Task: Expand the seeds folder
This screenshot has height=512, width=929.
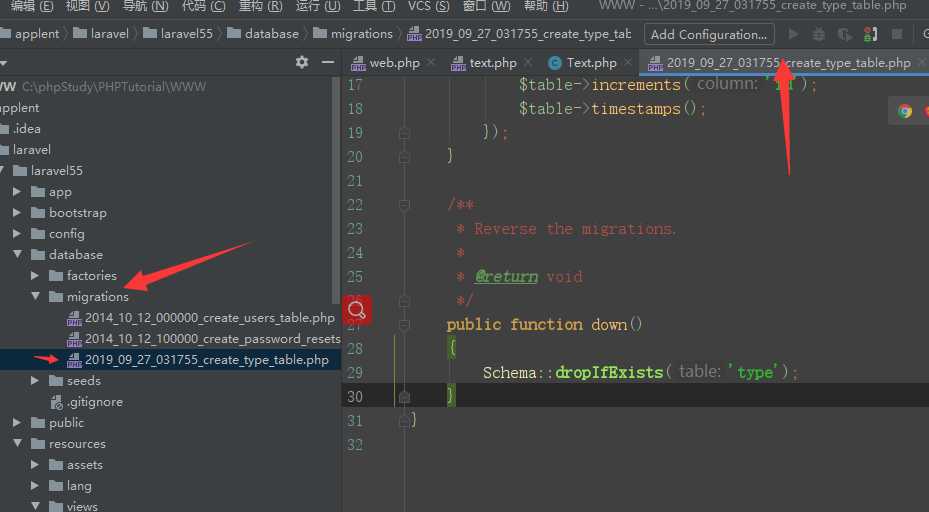Action: click(x=34, y=380)
